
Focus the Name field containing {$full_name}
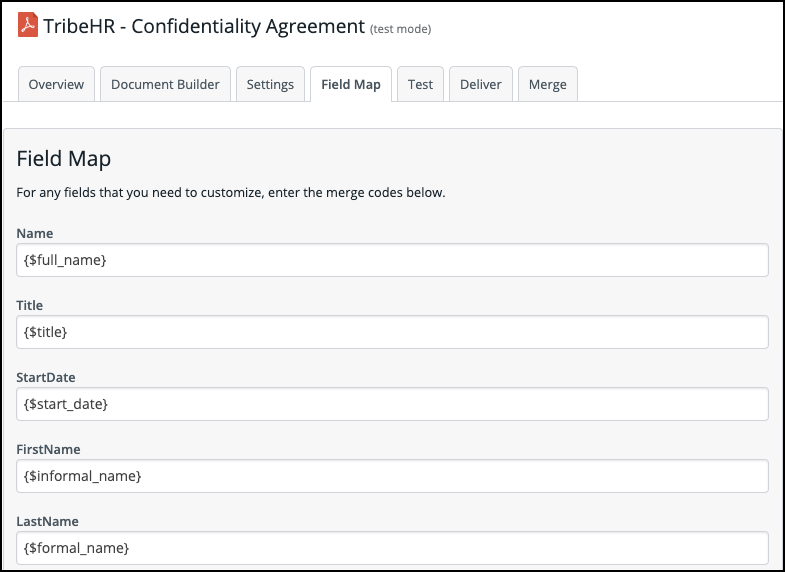pyautogui.click(x=392, y=260)
